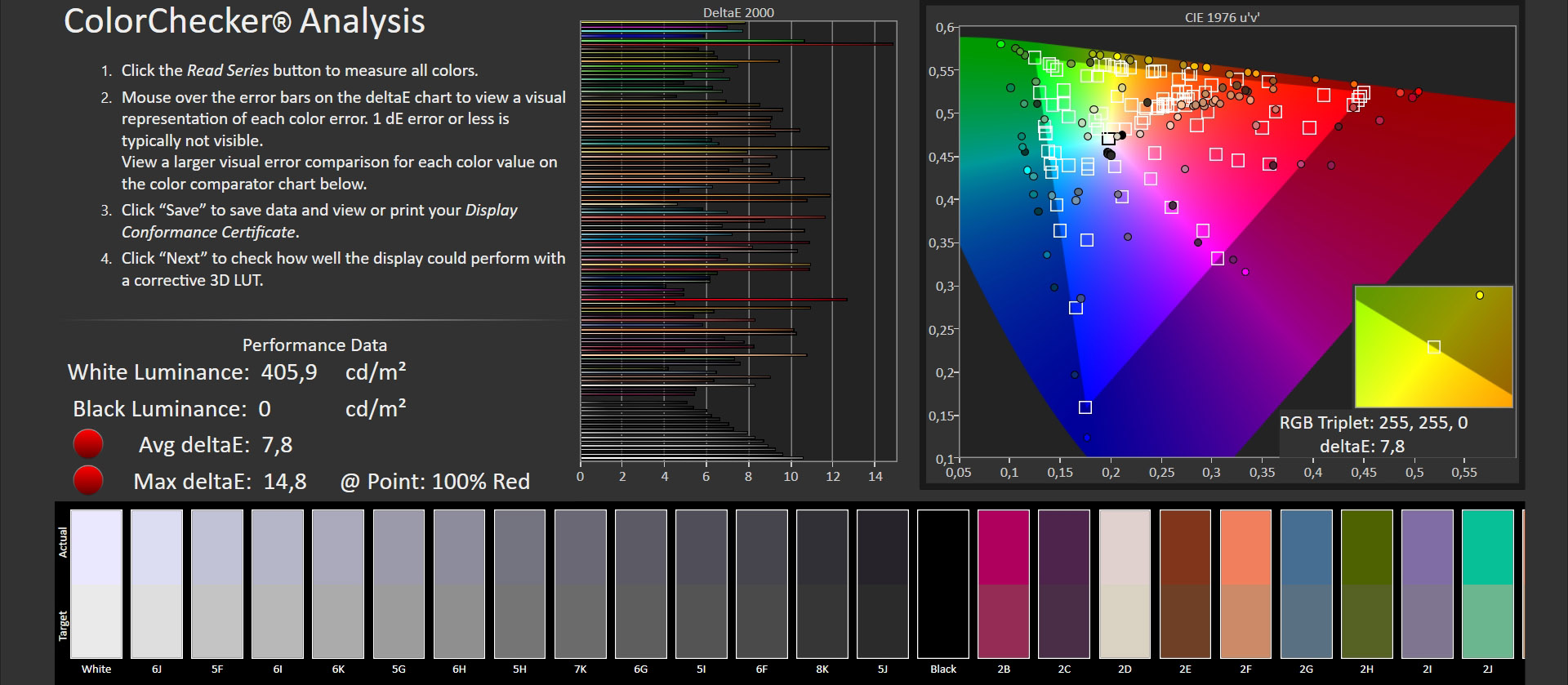Select the 5I gray swatch
Viewport: 1568px width, 685px height.
702,584
